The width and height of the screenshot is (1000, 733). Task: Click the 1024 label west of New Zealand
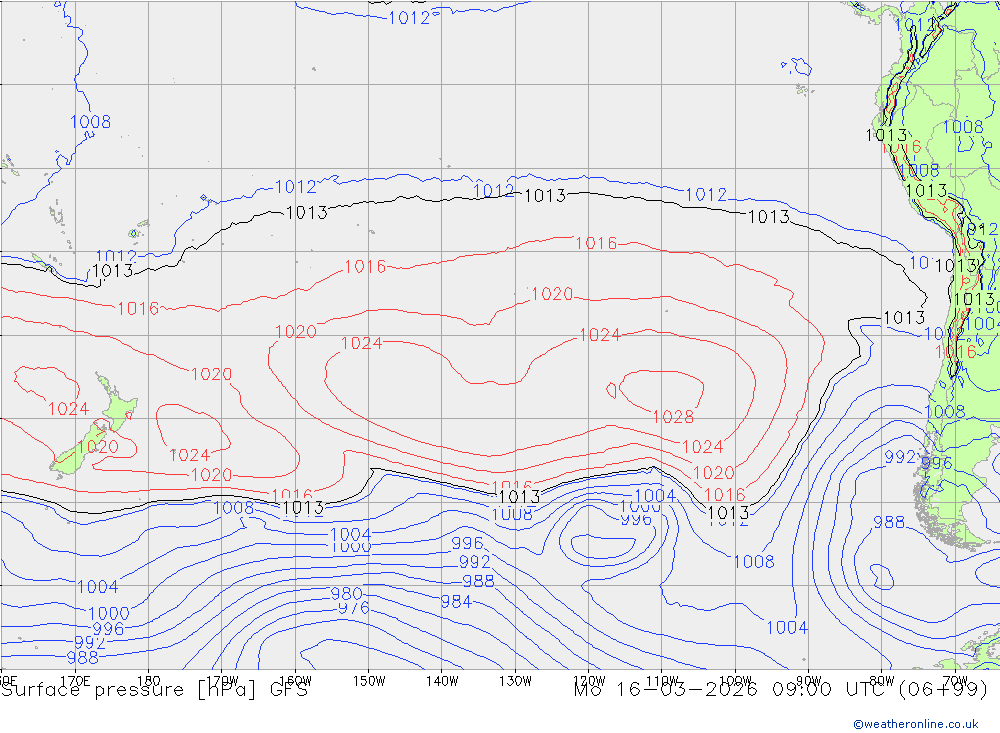pyautogui.click(x=68, y=409)
